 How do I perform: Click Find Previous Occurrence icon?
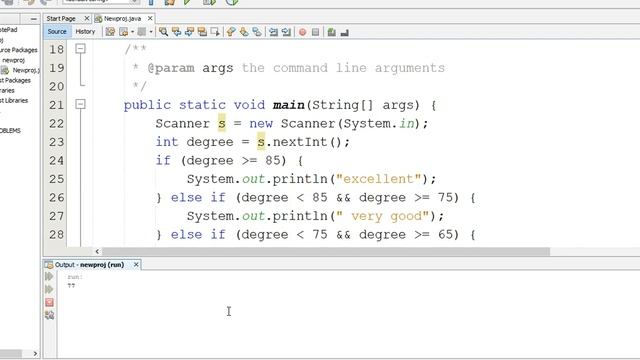[176, 32]
